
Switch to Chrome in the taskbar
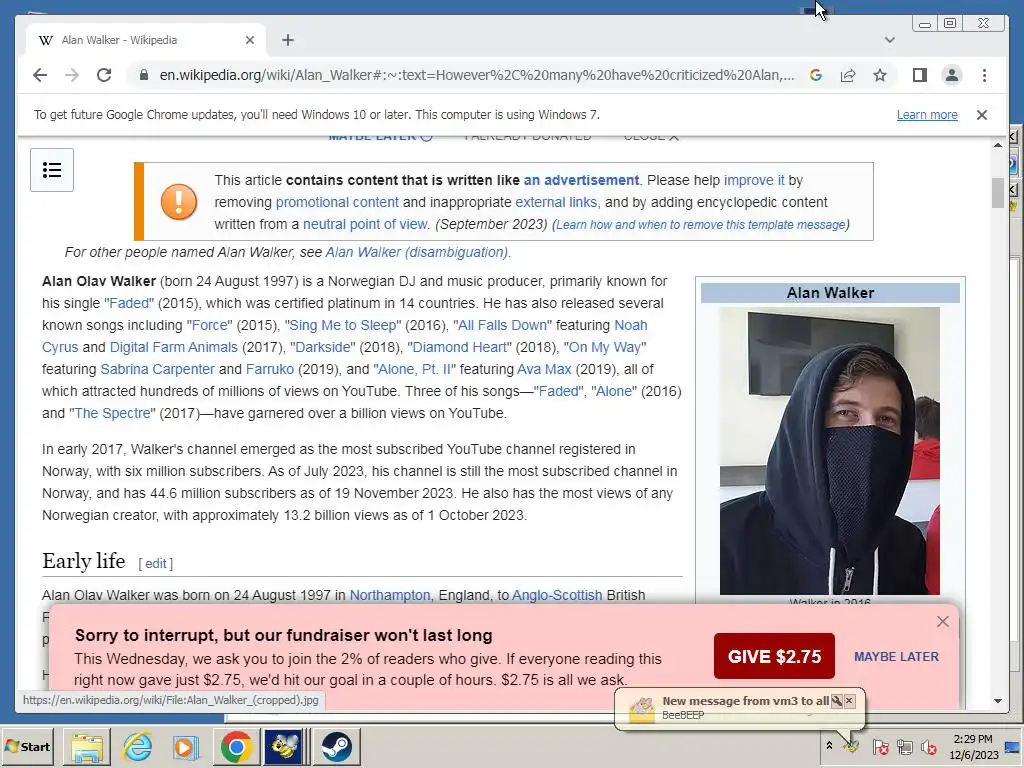pos(236,746)
